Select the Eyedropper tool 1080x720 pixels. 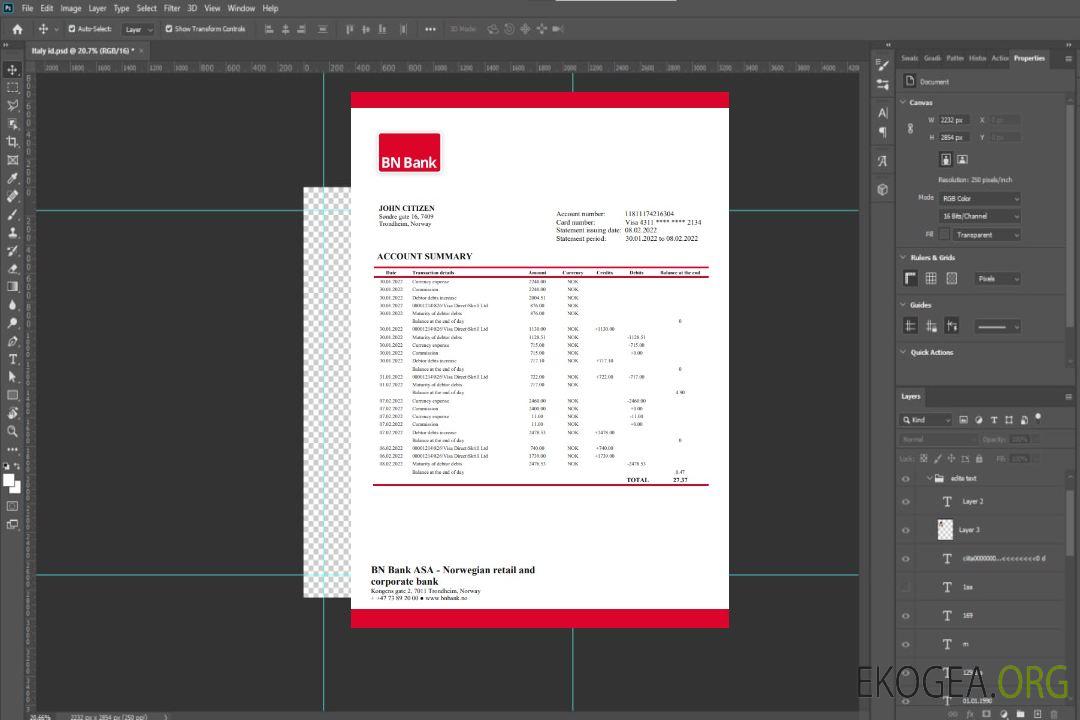click(13, 178)
